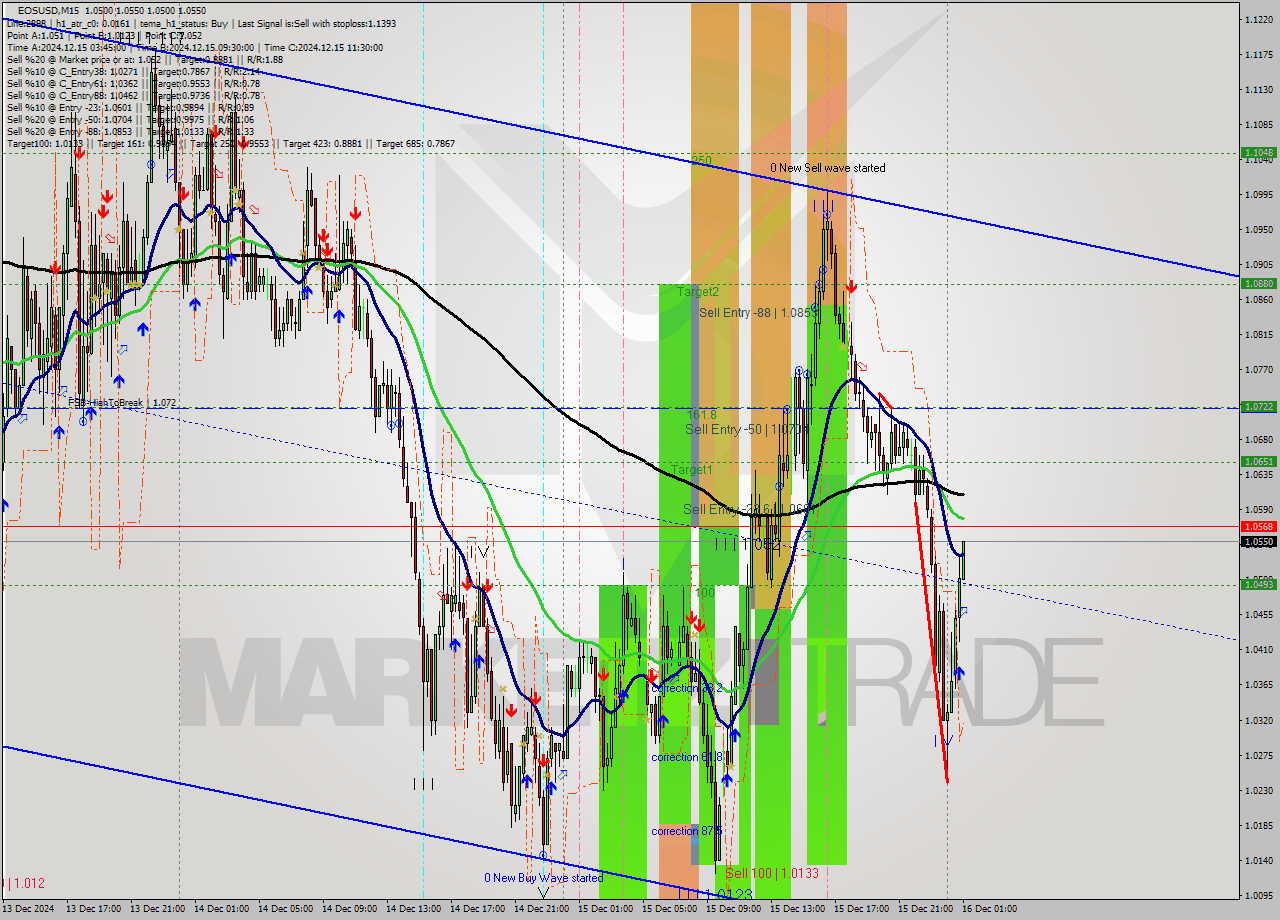Image resolution: width=1280 pixels, height=920 pixels.
Task: Click the 'Target 685: 0.7867' text
Action: point(415,144)
